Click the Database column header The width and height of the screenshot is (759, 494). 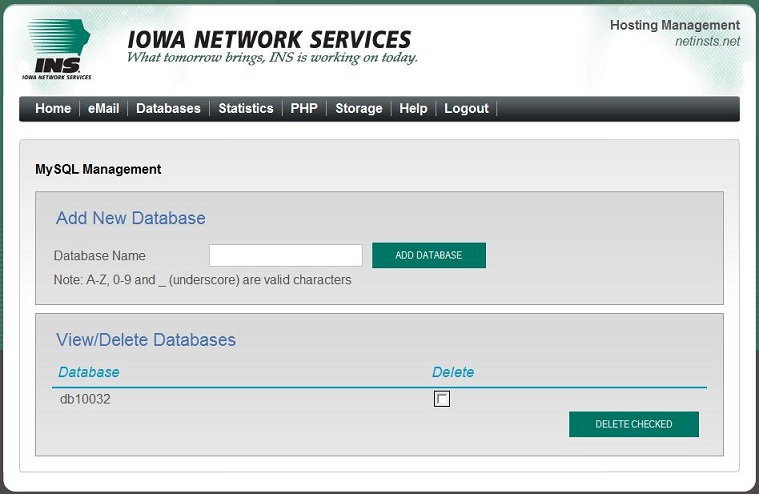[89, 372]
